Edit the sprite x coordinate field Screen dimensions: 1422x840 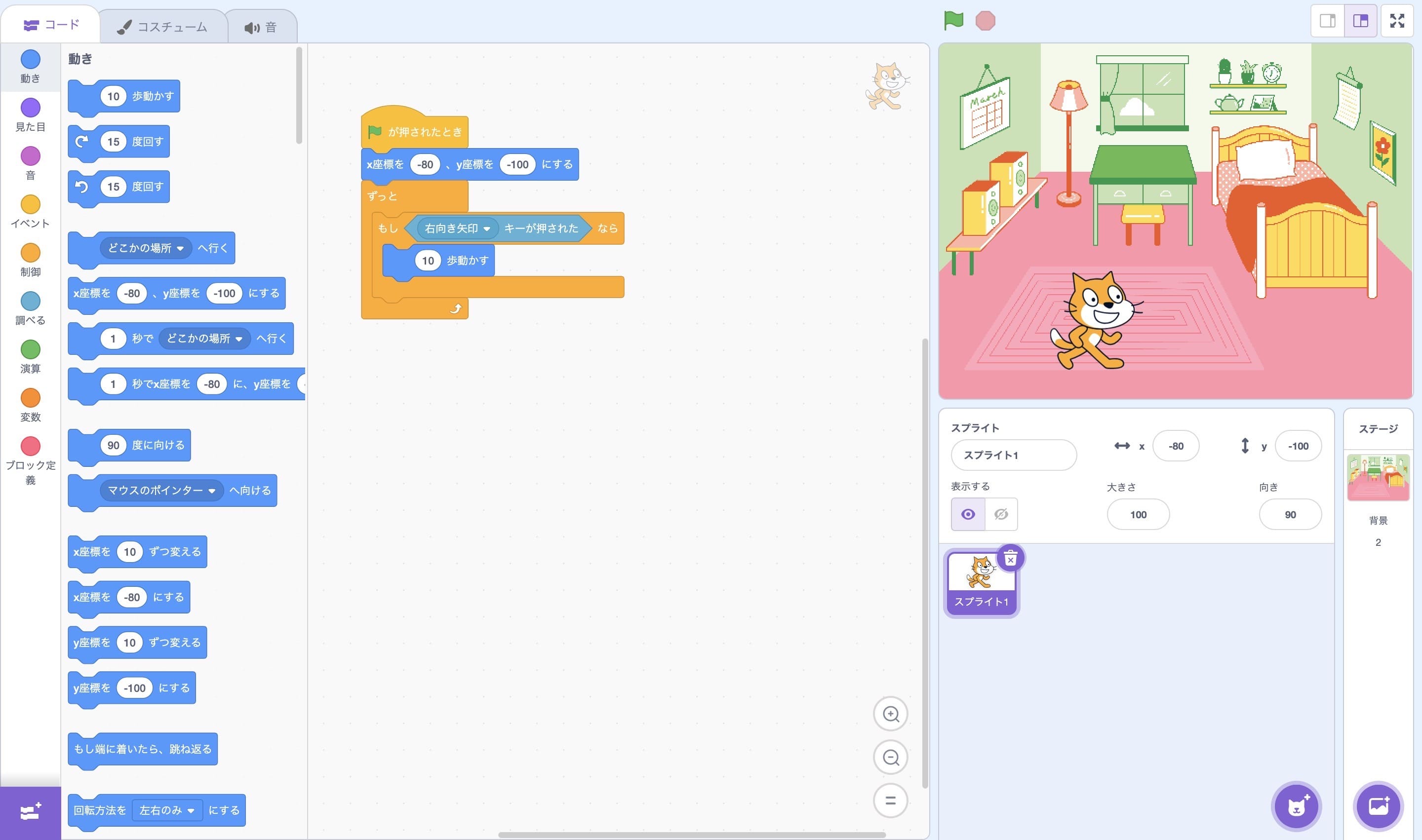(x=1176, y=446)
